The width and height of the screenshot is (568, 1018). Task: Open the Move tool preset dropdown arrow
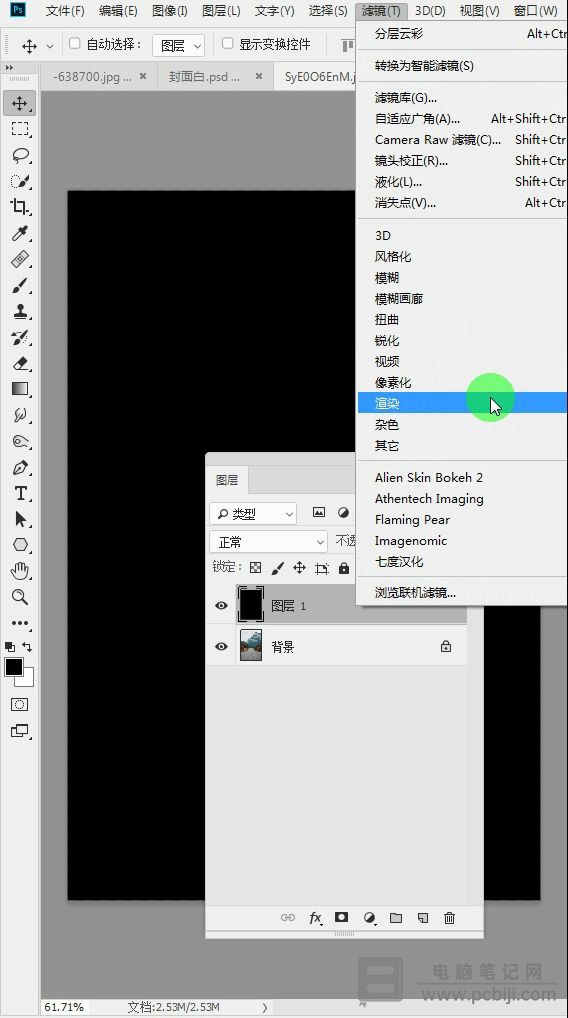(50, 47)
